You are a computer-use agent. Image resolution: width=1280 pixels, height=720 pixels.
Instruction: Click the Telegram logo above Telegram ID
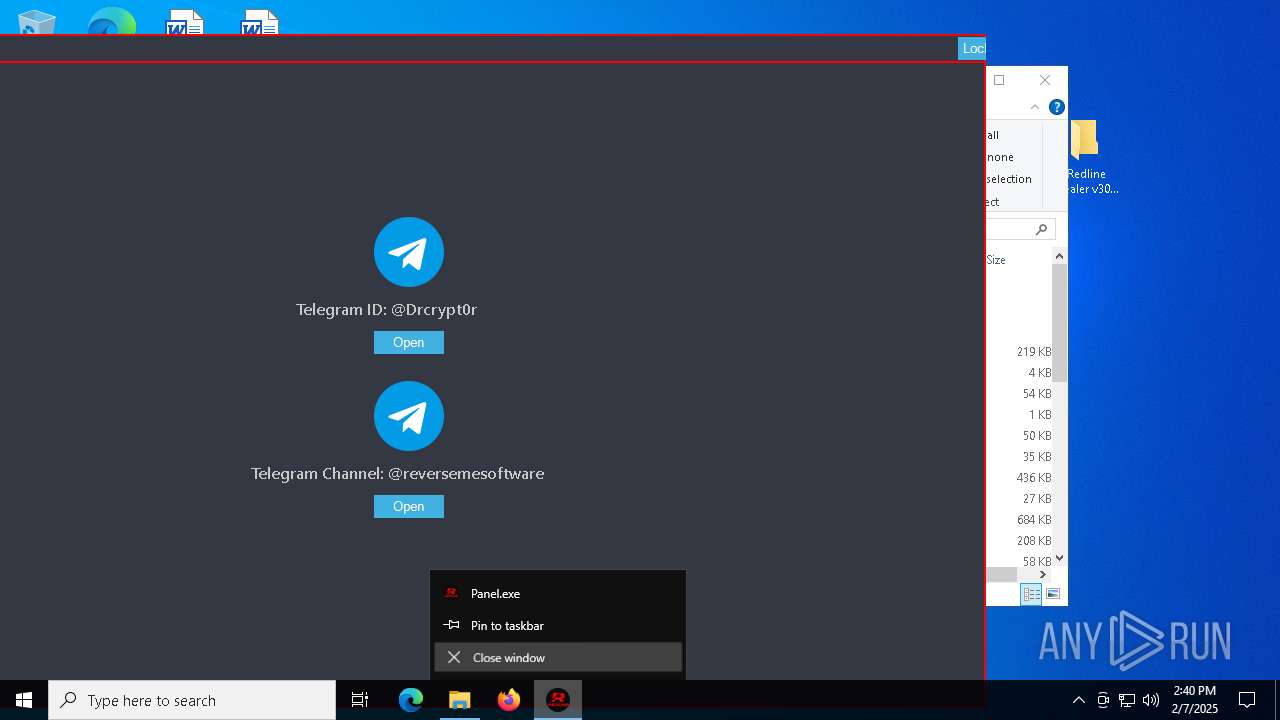tap(409, 252)
